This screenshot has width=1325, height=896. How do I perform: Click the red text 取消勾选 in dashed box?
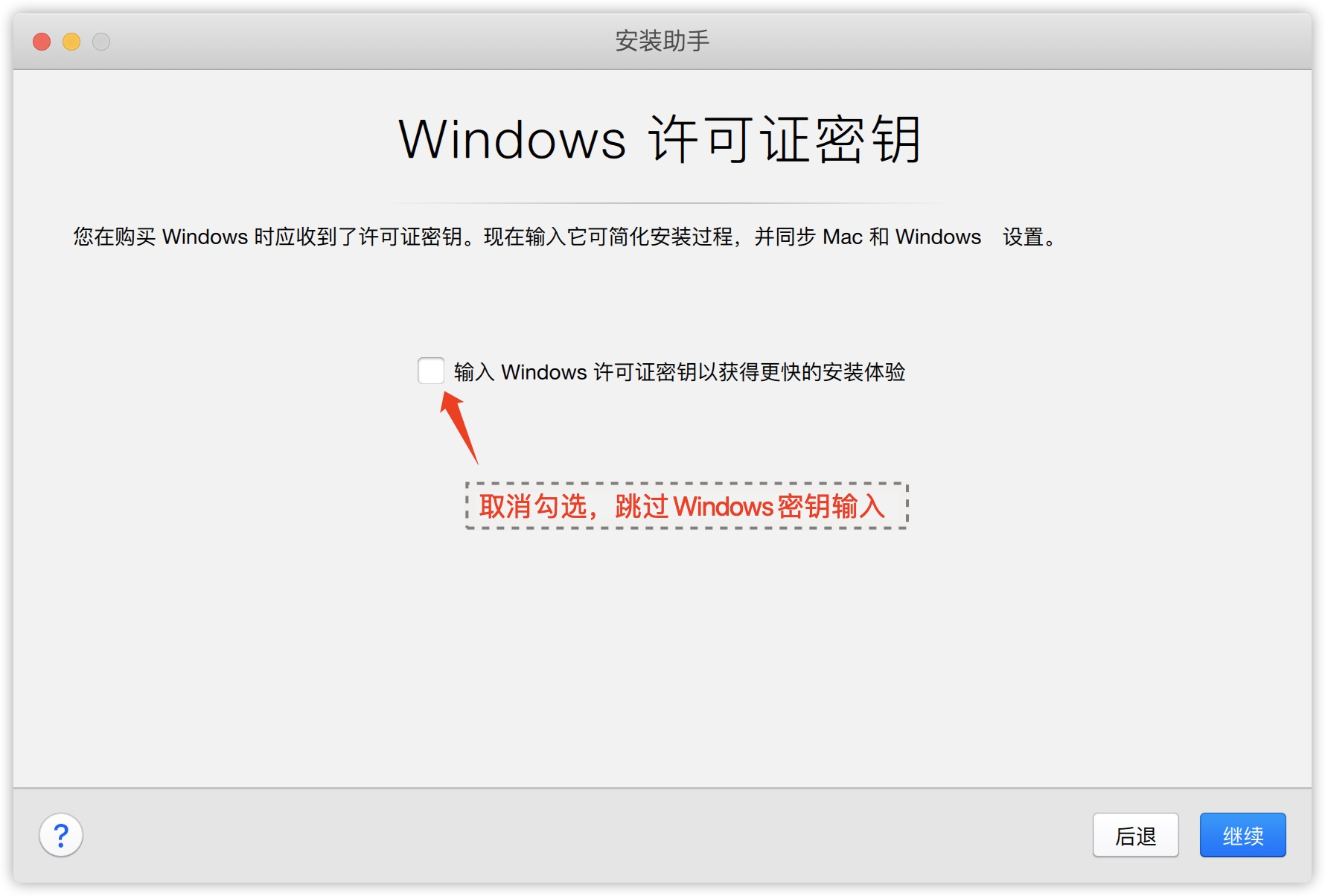pyautogui.click(x=533, y=506)
